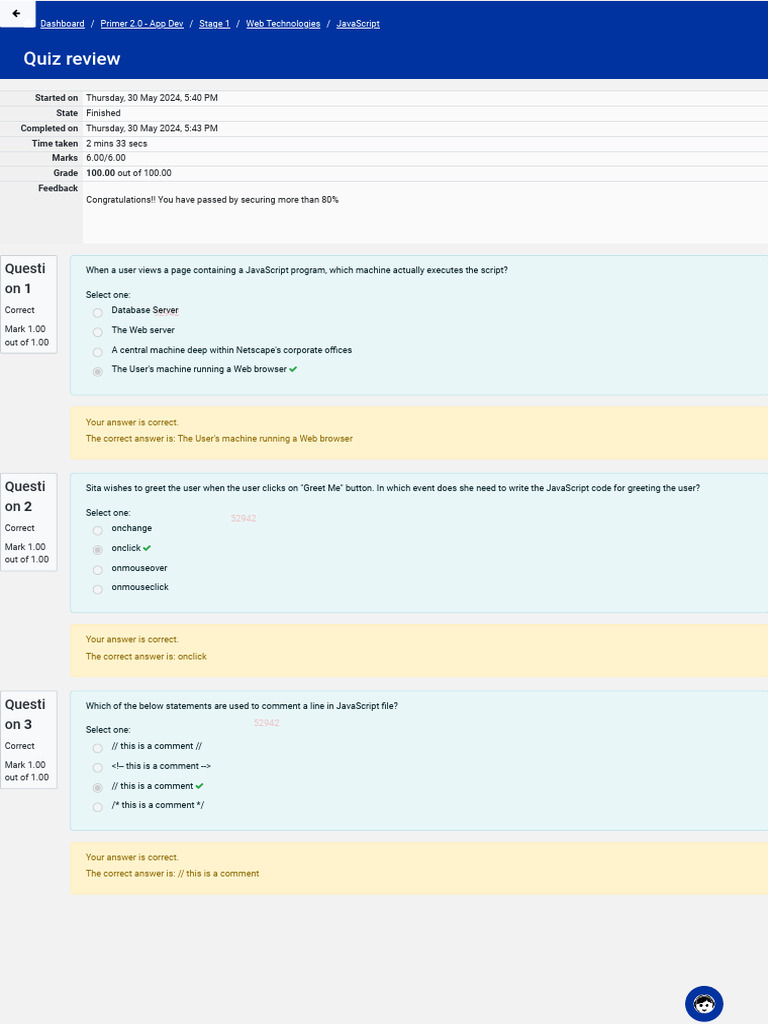The height and width of the screenshot is (1024, 768).
Task: Select the onmouseover radio option
Action: click(x=98, y=570)
